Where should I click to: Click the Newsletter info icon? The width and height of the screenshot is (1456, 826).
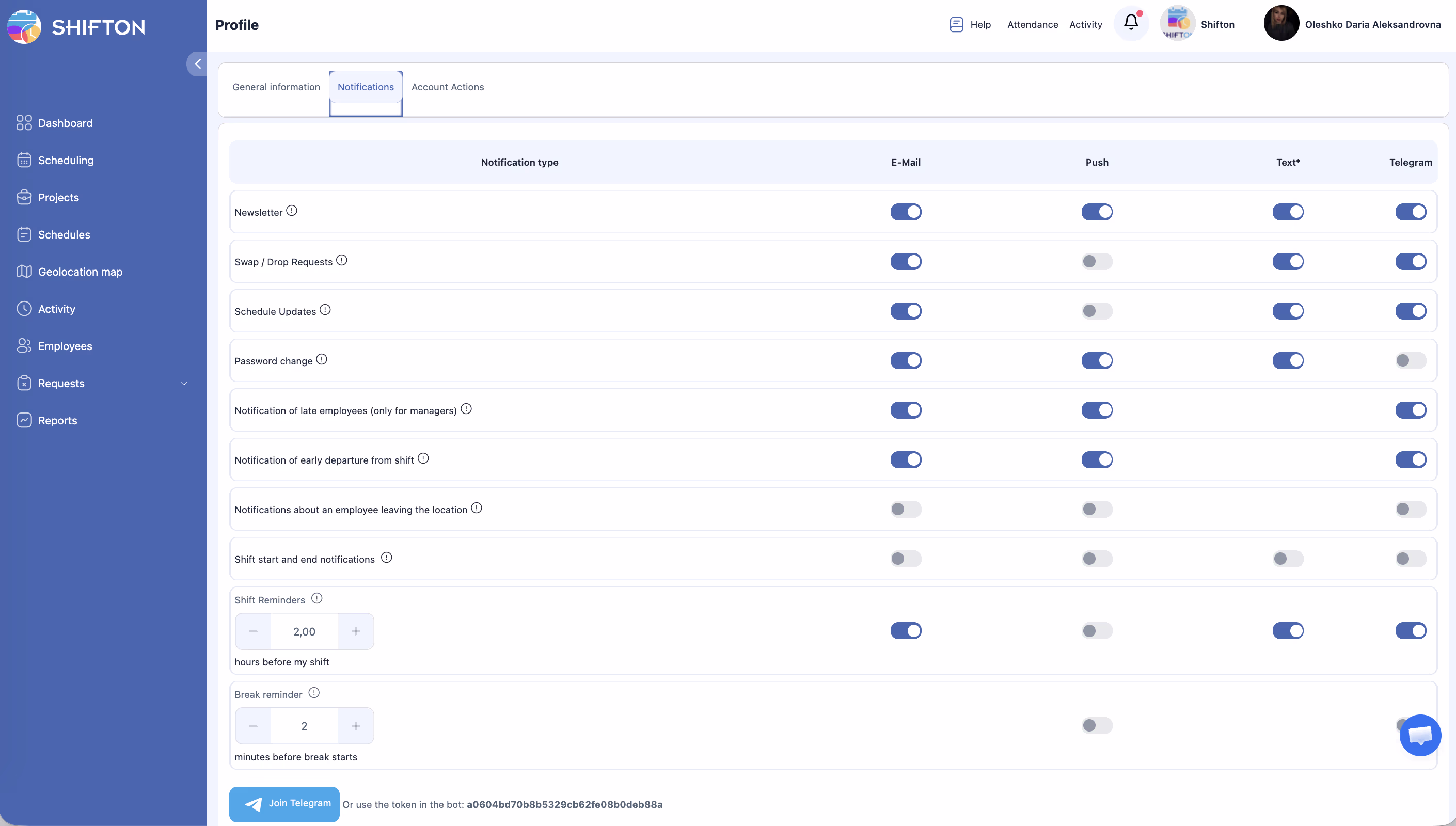[x=292, y=211]
